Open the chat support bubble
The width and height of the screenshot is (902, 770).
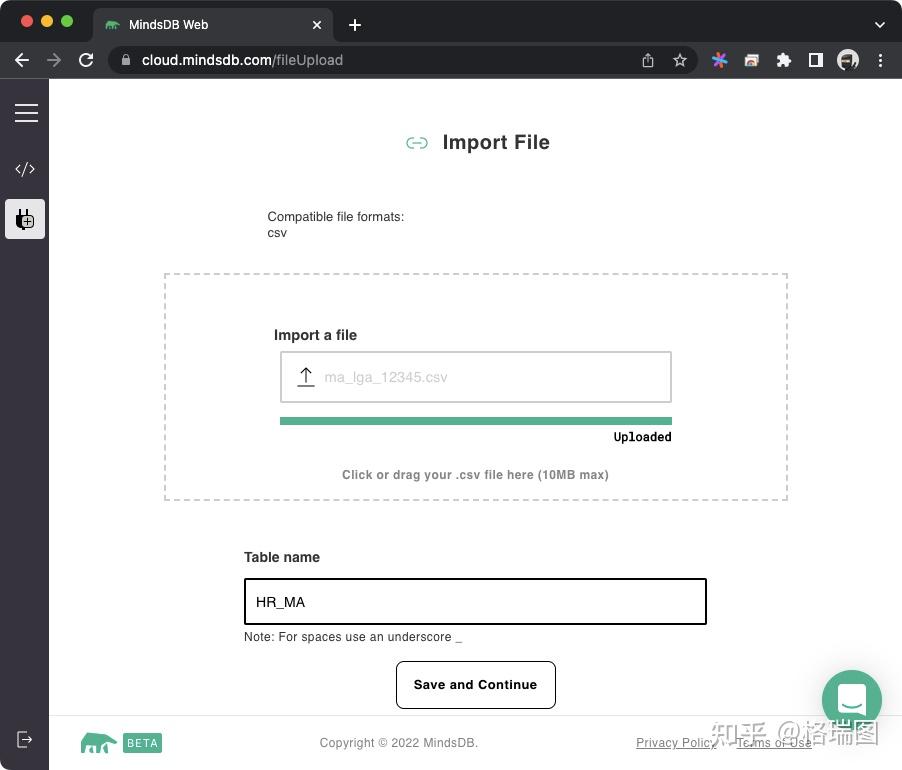(852, 699)
